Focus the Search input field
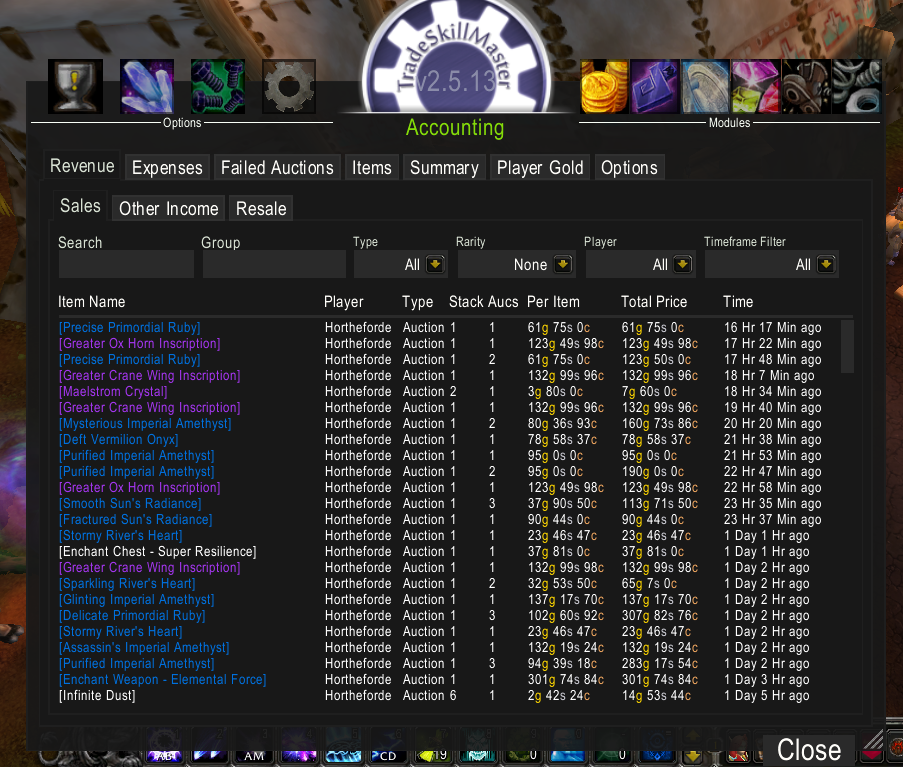This screenshot has height=767, width=903. click(x=126, y=264)
